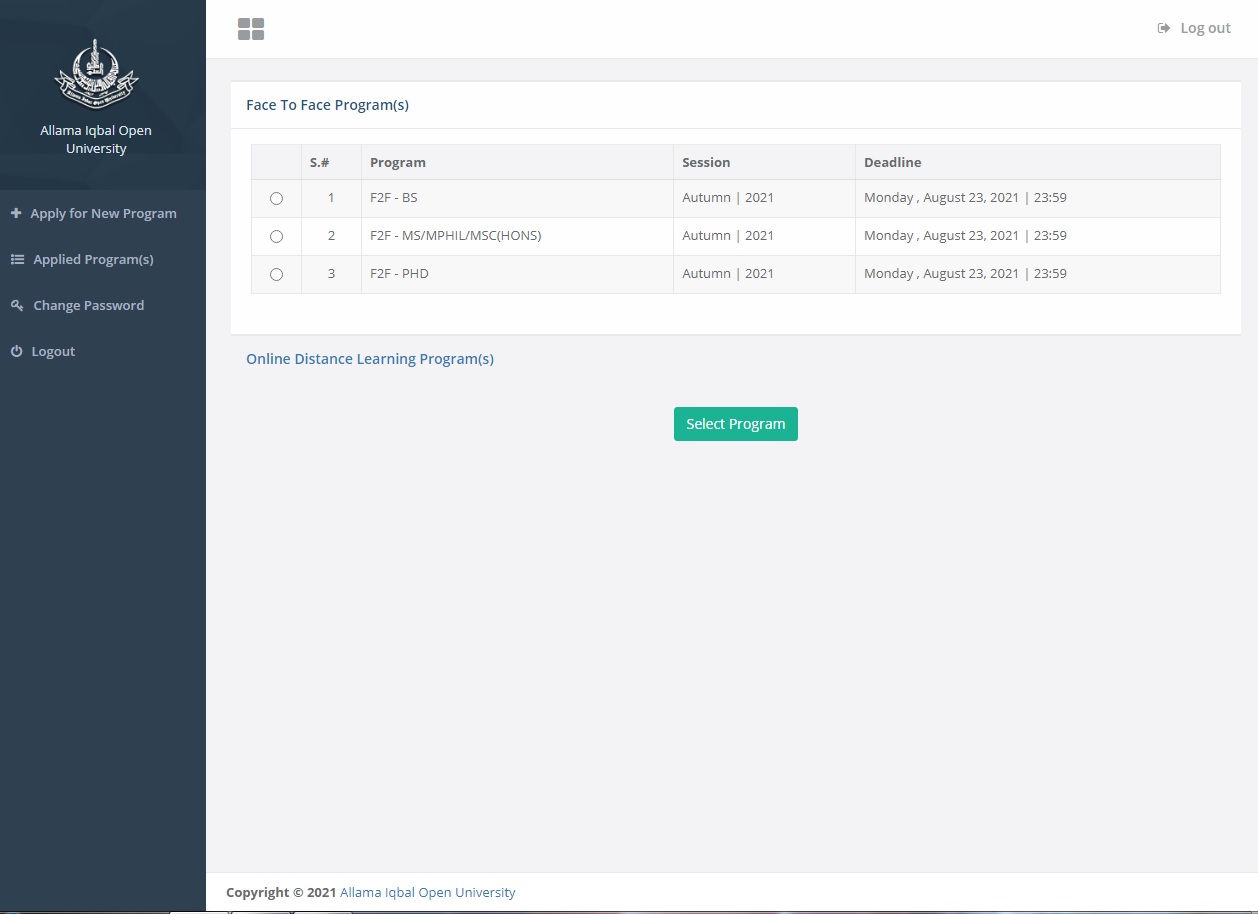This screenshot has height=914, width=1258.
Task: Select the F2F - BS radio button
Action: point(277,199)
